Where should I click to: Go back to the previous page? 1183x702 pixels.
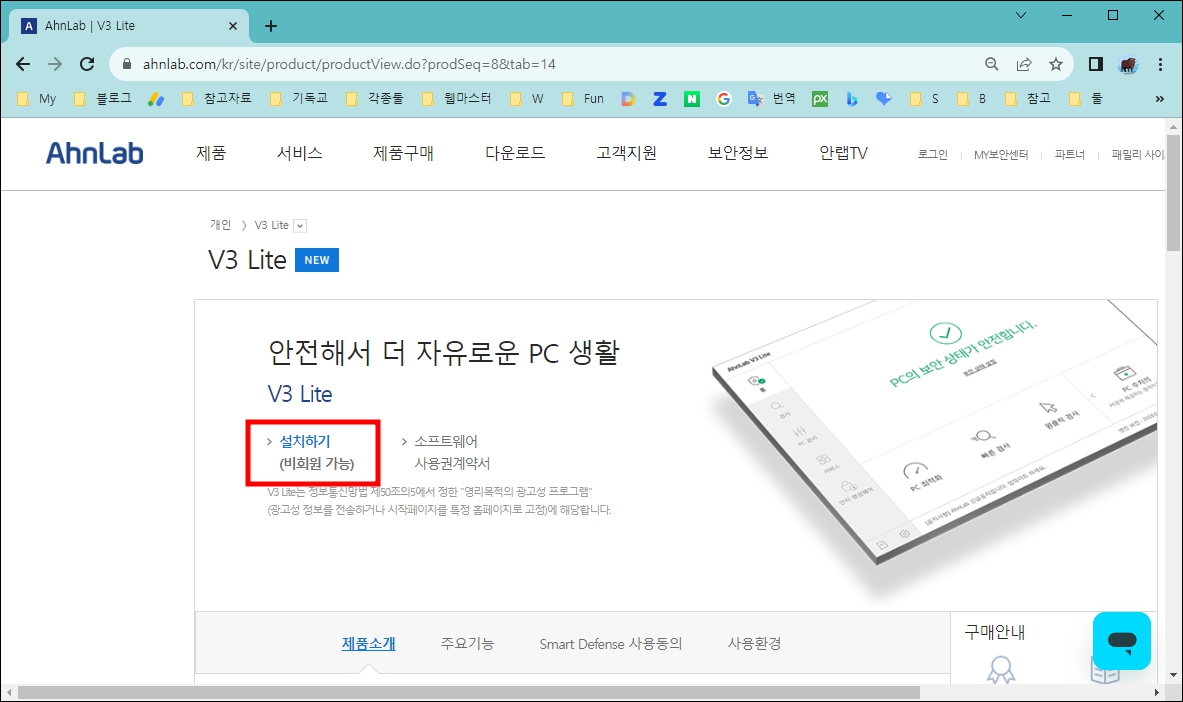point(23,64)
